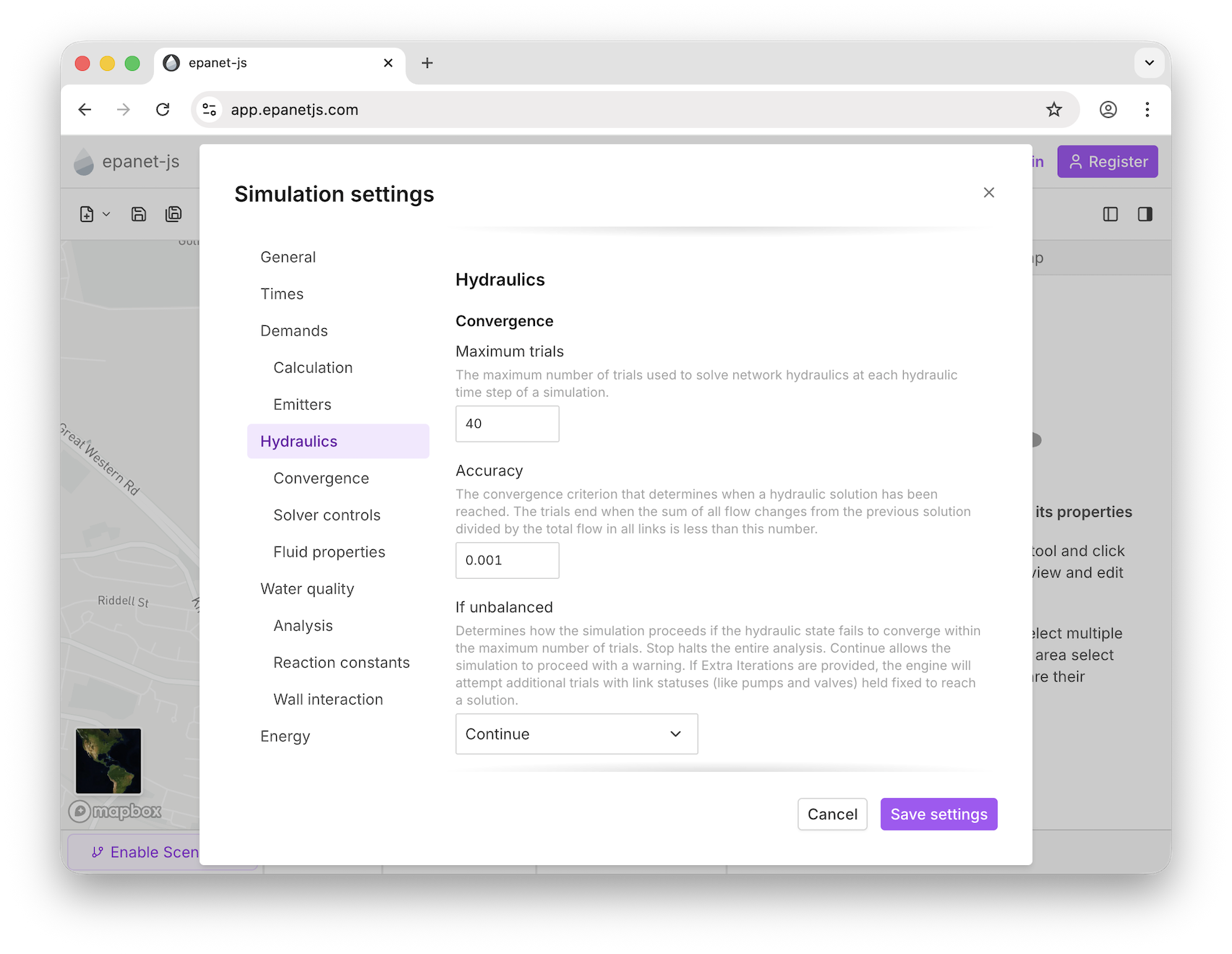Image resolution: width=1232 pixels, height=954 pixels.
Task: Open browser profile icon
Action: click(1108, 109)
